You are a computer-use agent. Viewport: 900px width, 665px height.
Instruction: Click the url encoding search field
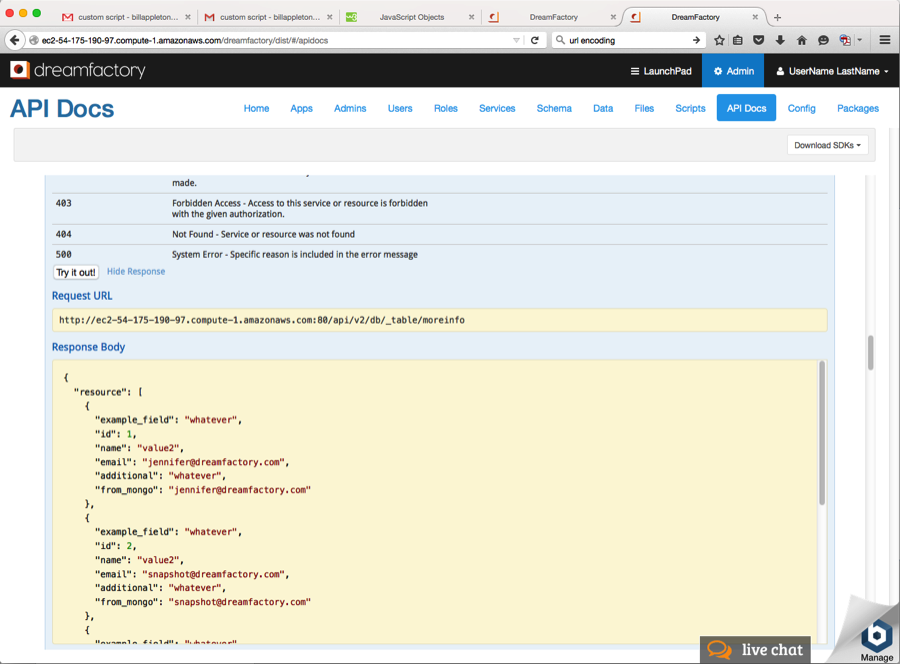click(x=627, y=40)
